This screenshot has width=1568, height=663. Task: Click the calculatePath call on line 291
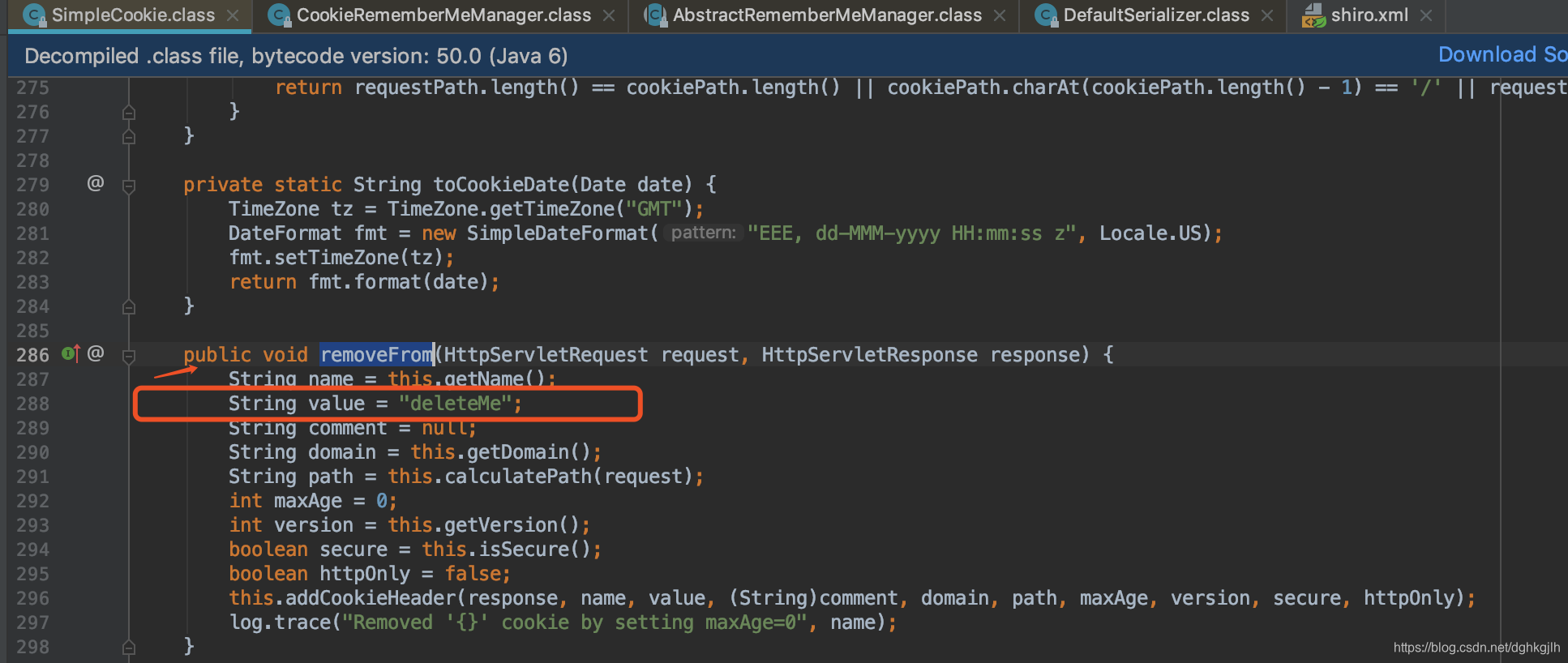pyautogui.click(x=519, y=477)
